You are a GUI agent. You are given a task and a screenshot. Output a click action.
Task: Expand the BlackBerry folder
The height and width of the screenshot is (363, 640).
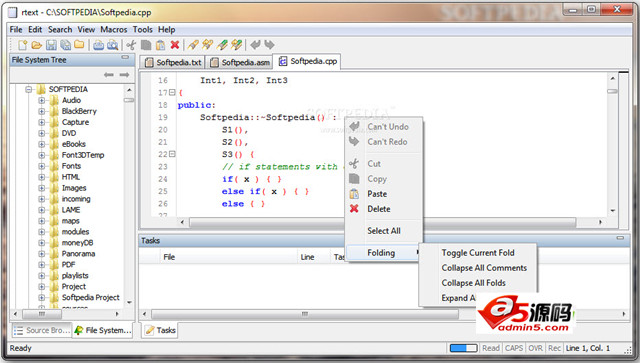(42, 111)
